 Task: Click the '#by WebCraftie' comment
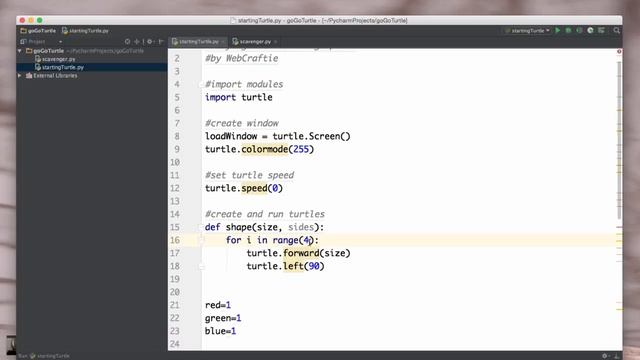(x=242, y=58)
